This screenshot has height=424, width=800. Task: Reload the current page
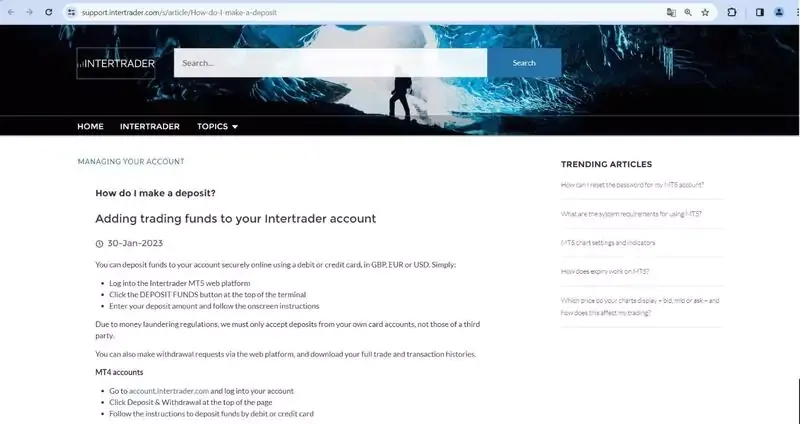pyautogui.click(x=48, y=12)
